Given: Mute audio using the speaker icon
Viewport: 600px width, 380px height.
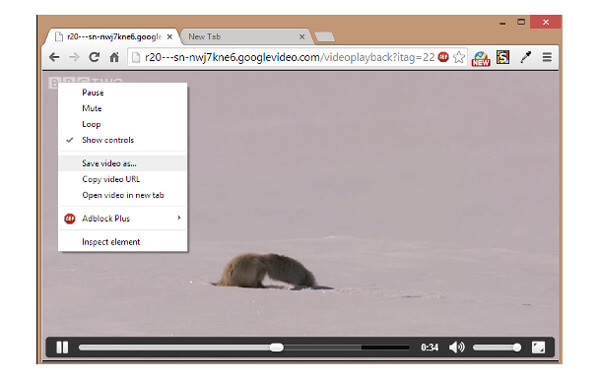Looking at the screenshot, I should tap(457, 347).
